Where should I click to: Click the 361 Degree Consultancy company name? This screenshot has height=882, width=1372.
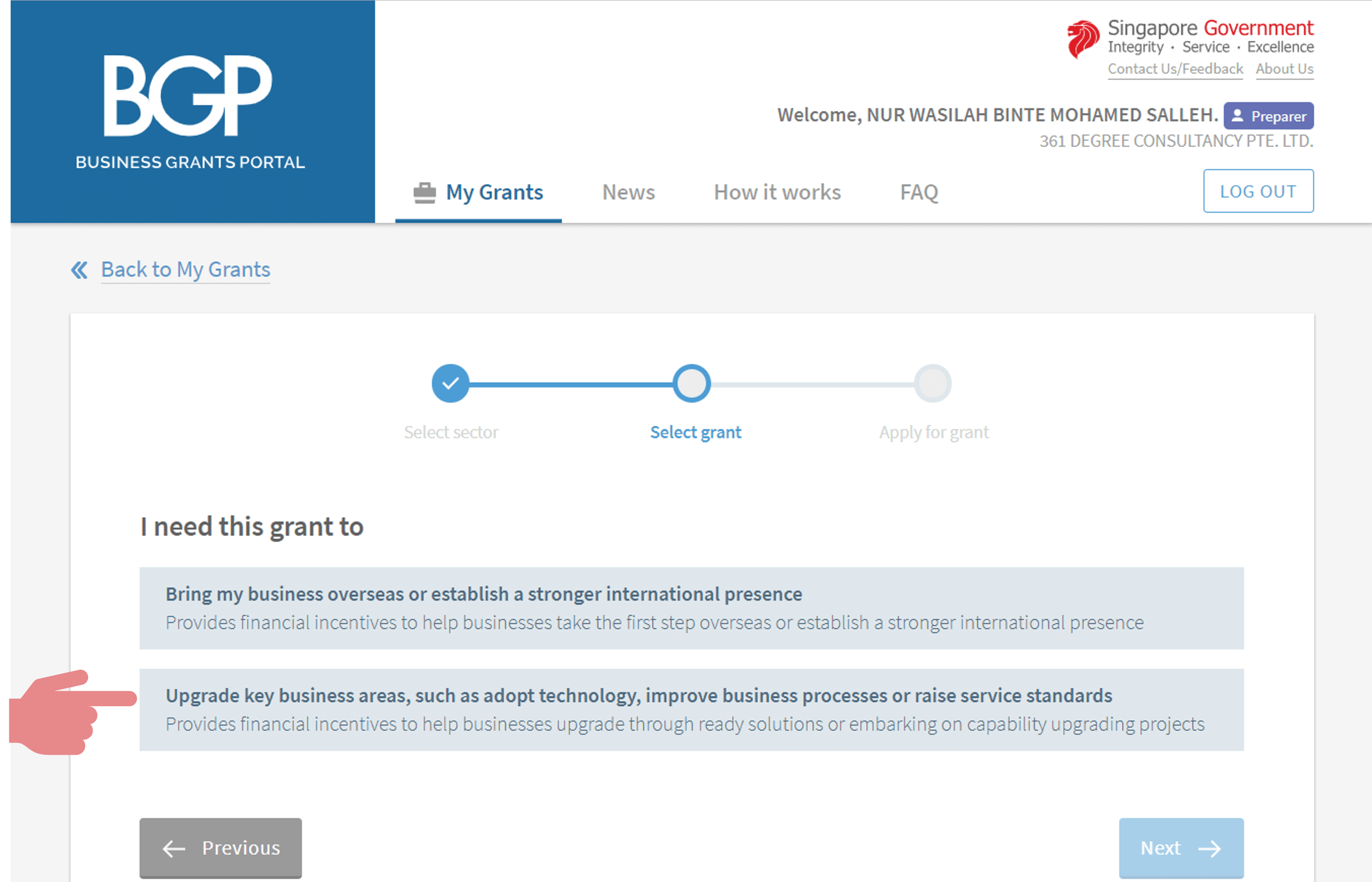pos(1176,141)
